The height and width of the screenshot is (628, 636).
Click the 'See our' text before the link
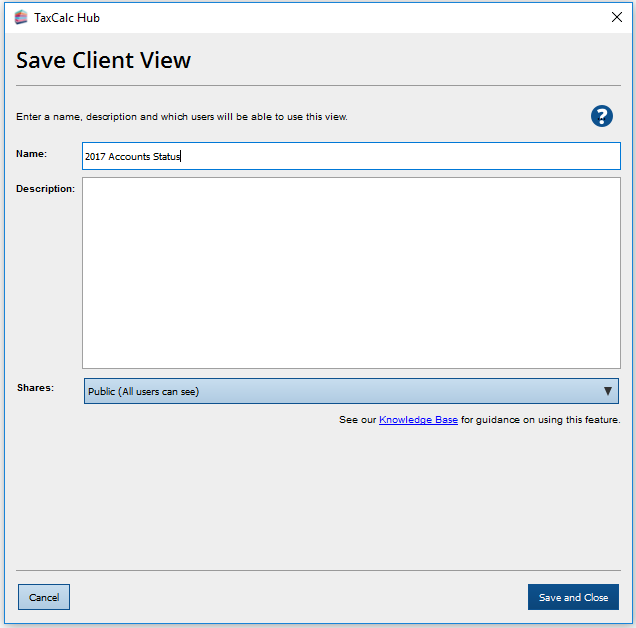[357, 420]
